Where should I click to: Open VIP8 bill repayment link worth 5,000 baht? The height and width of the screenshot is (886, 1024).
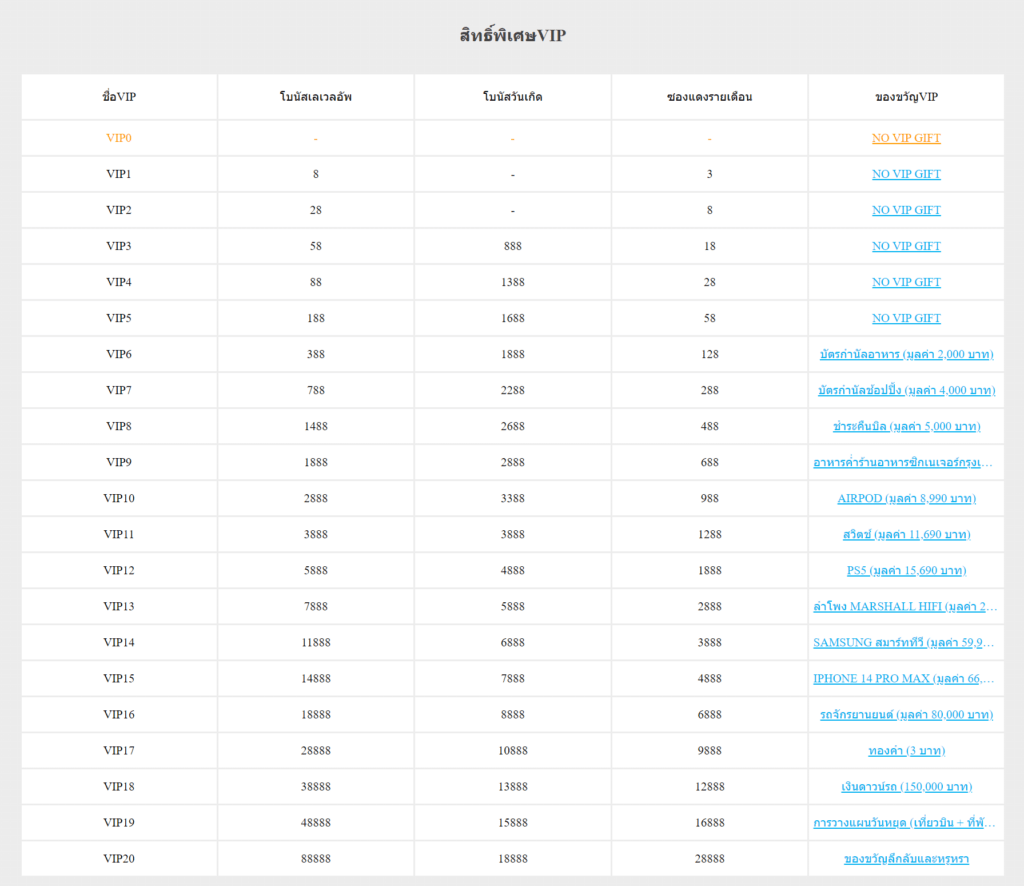pyautogui.click(x=906, y=426)
